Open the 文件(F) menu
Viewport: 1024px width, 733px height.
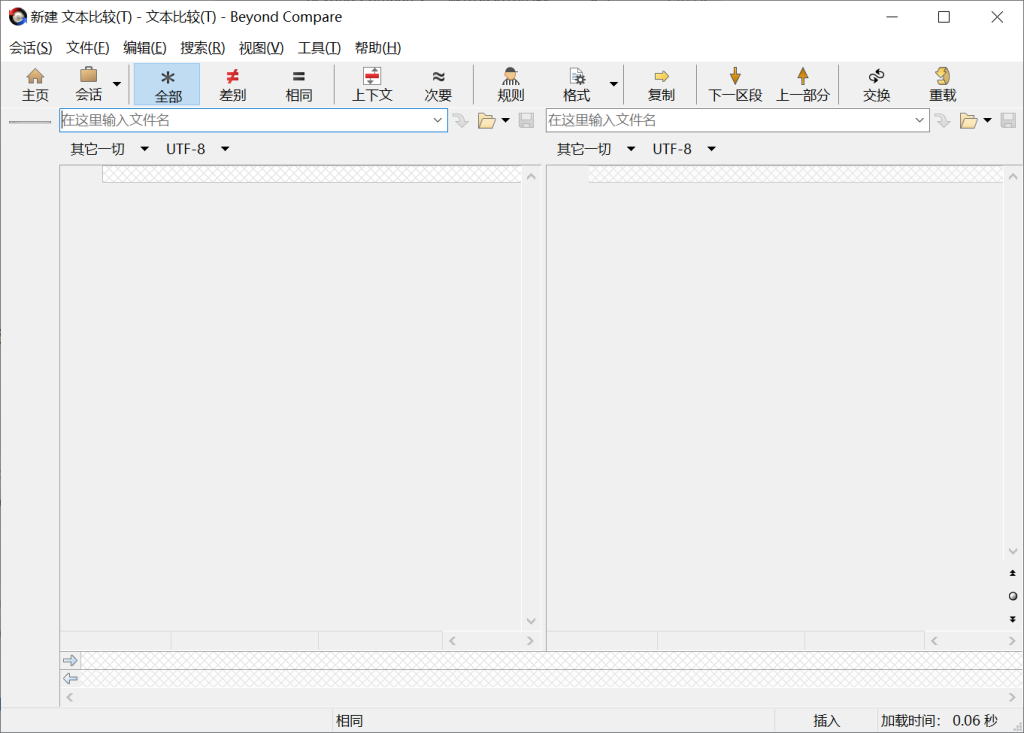click(88, 48)
